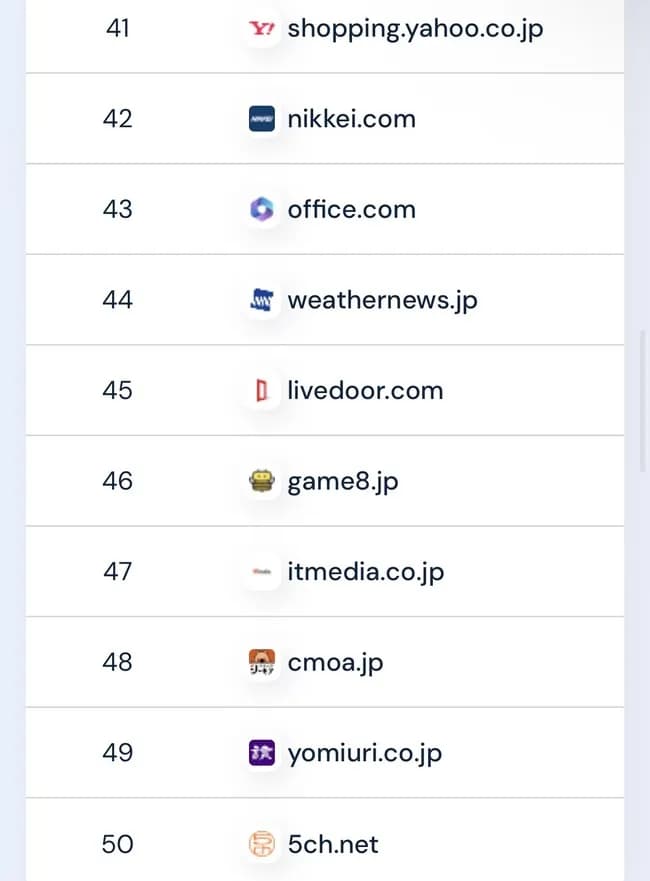Select the row ranked 46
Screen dimensions: 650x881
click(x=325, y=481)
